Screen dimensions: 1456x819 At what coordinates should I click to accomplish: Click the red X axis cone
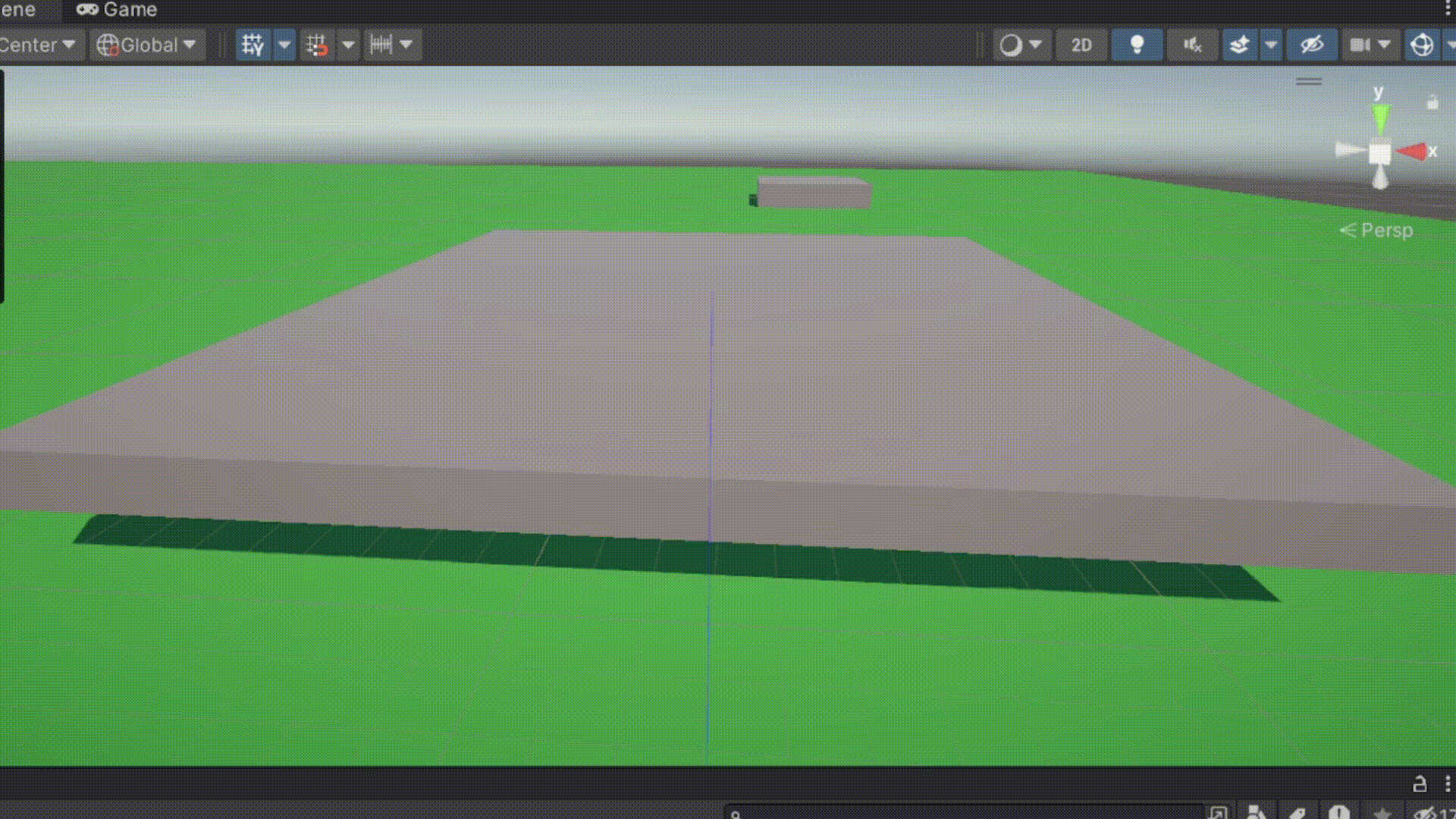pos(1412,151)
